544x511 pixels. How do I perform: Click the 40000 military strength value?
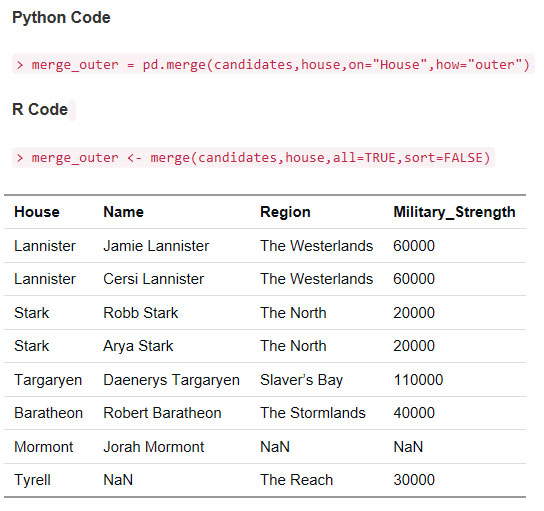pos(414,413)
